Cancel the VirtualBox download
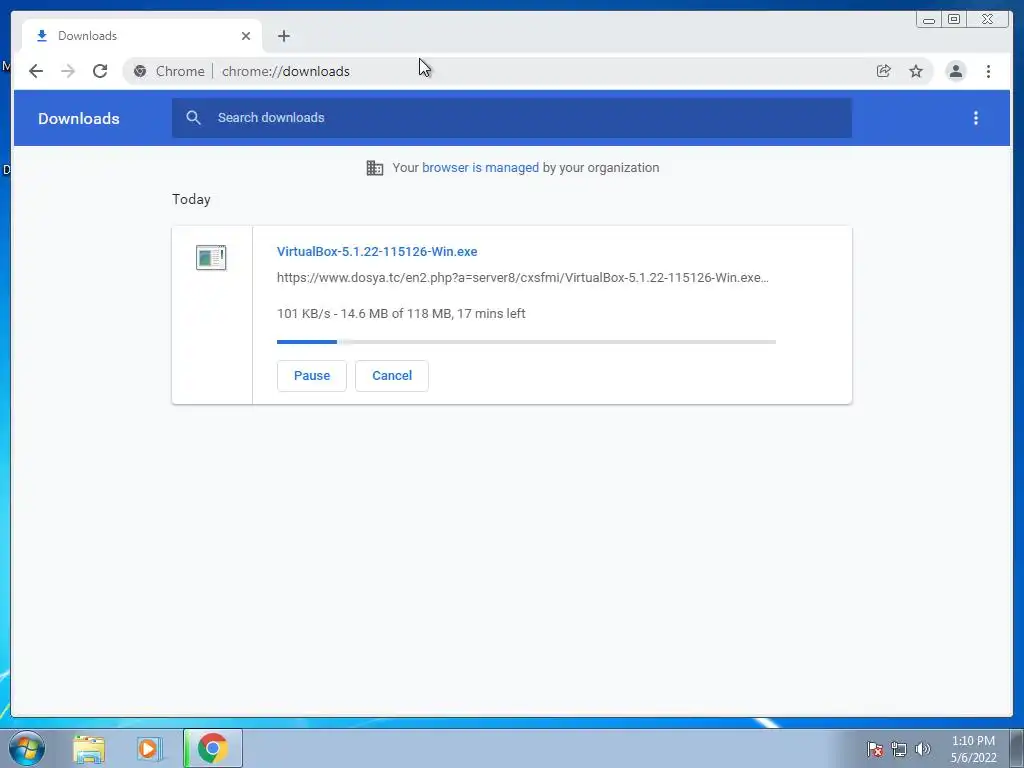The image size is (1024, 768). click(x=392, y=376)
